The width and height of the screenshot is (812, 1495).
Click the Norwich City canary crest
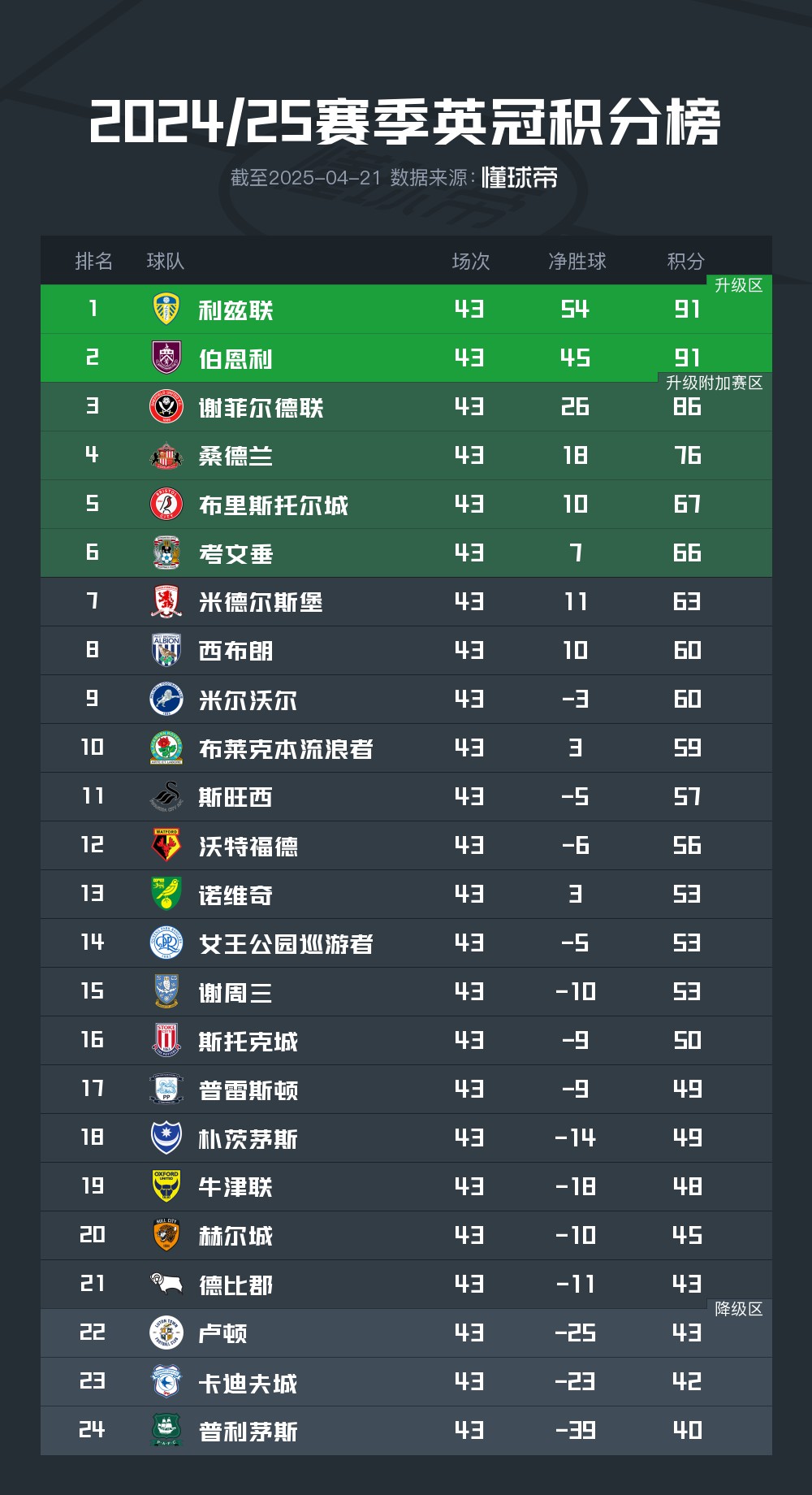(166, 894)
